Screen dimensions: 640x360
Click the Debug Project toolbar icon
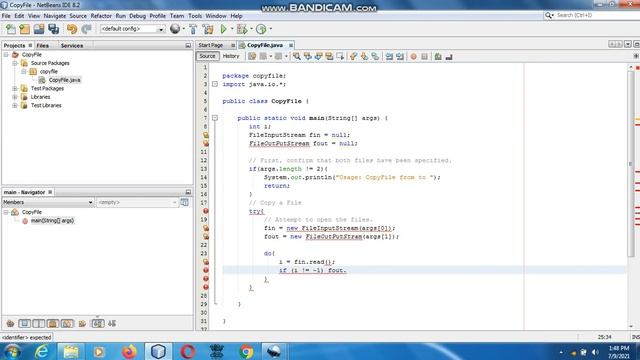242,29
